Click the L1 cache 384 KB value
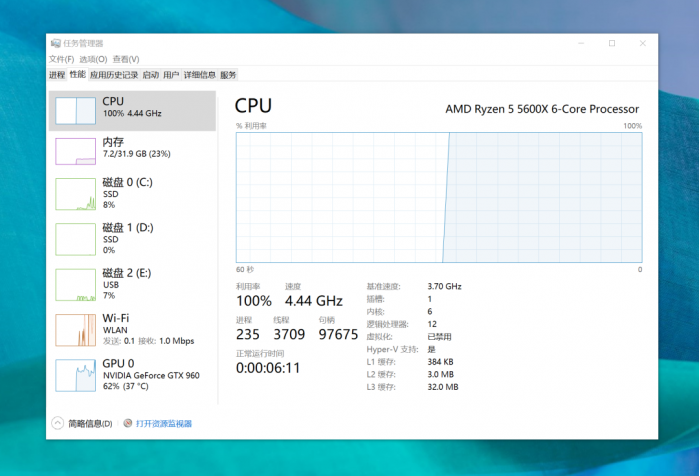The height and width of the screenshot is (476, 700). [x=440, y=362]
